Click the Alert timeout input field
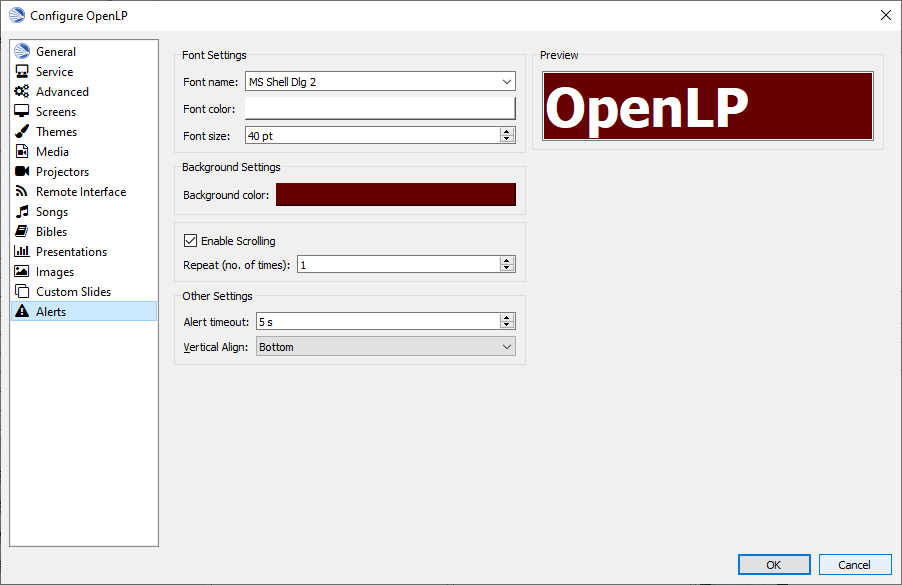The width and height of the screenshot is (902, 585). click(x=378, y=322)
